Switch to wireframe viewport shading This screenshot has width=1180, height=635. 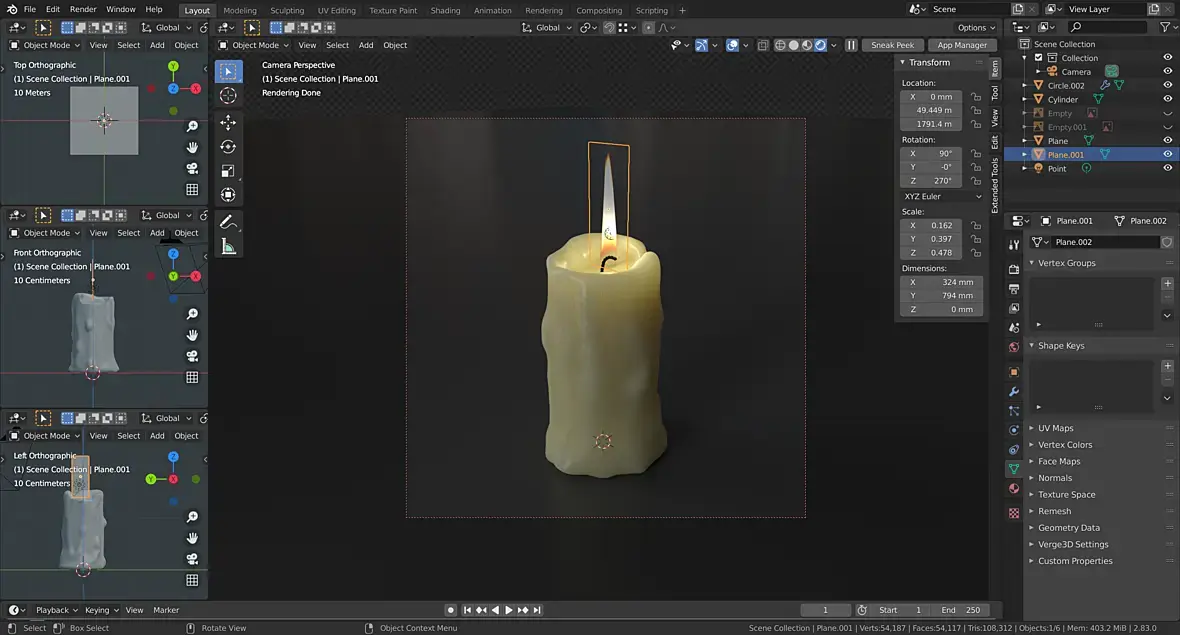(780, 45)
